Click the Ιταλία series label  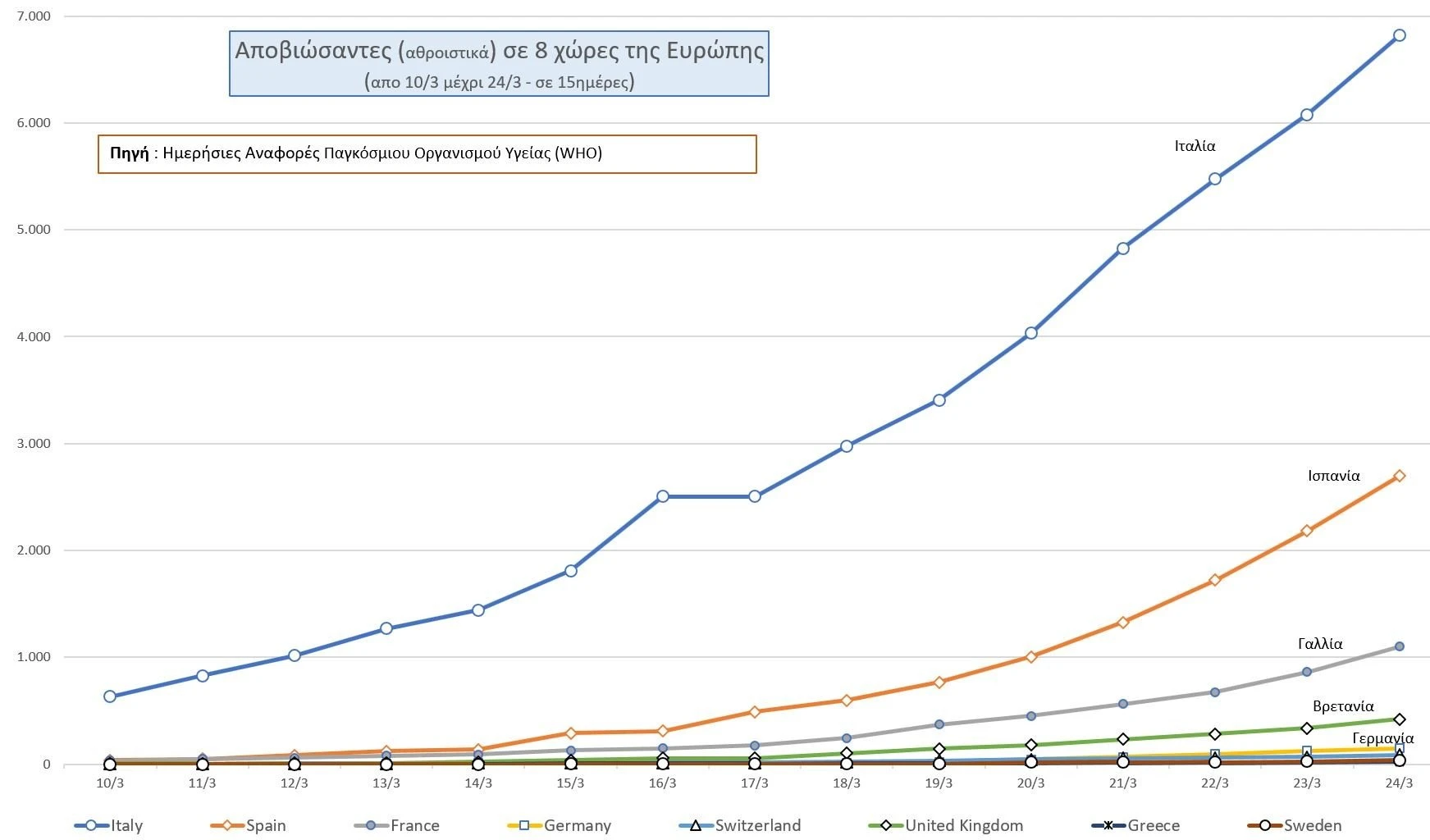(1195, 146)
